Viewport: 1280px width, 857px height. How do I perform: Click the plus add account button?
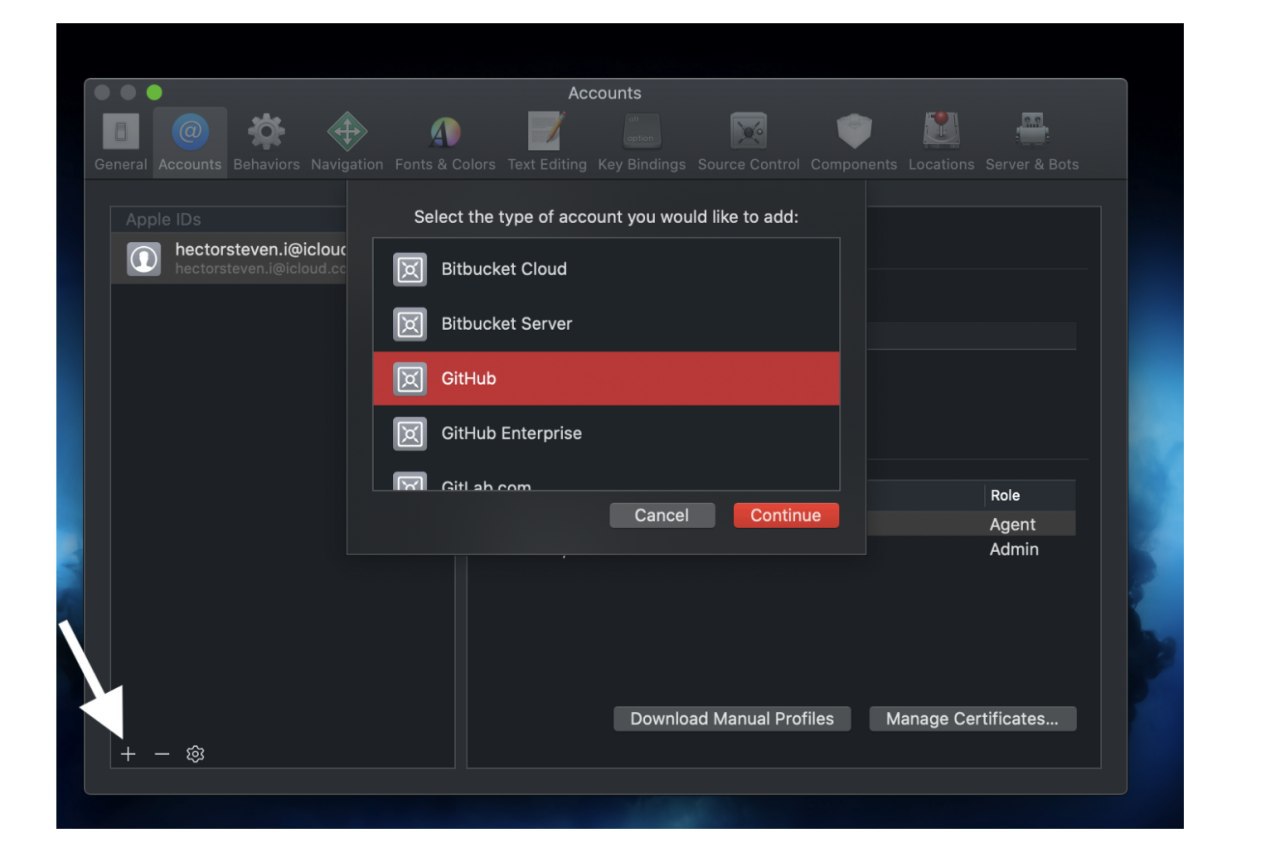tap(128, 754)
